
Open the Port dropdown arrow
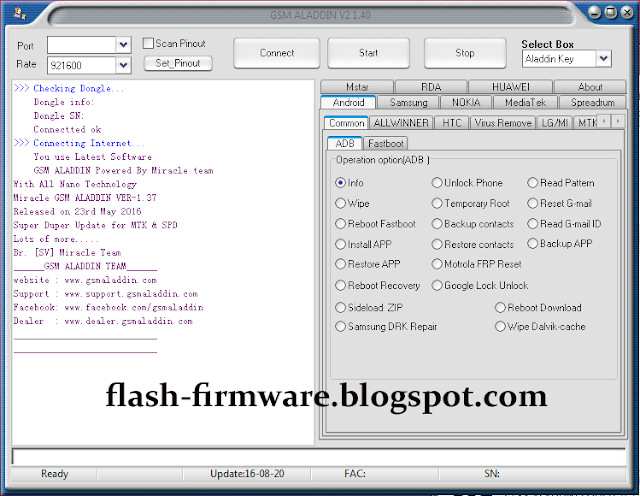tap(123, 44)
